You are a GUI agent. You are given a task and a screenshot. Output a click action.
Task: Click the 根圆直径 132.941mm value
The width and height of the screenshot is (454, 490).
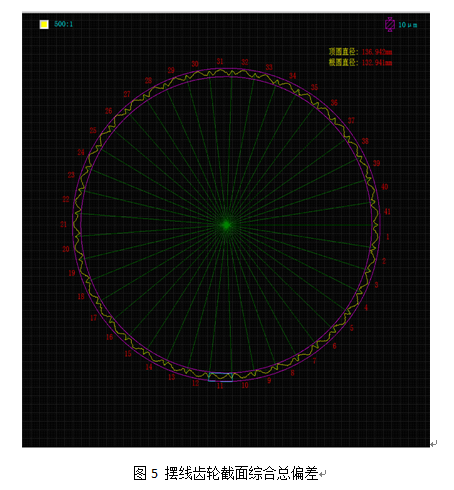(377, 62)
